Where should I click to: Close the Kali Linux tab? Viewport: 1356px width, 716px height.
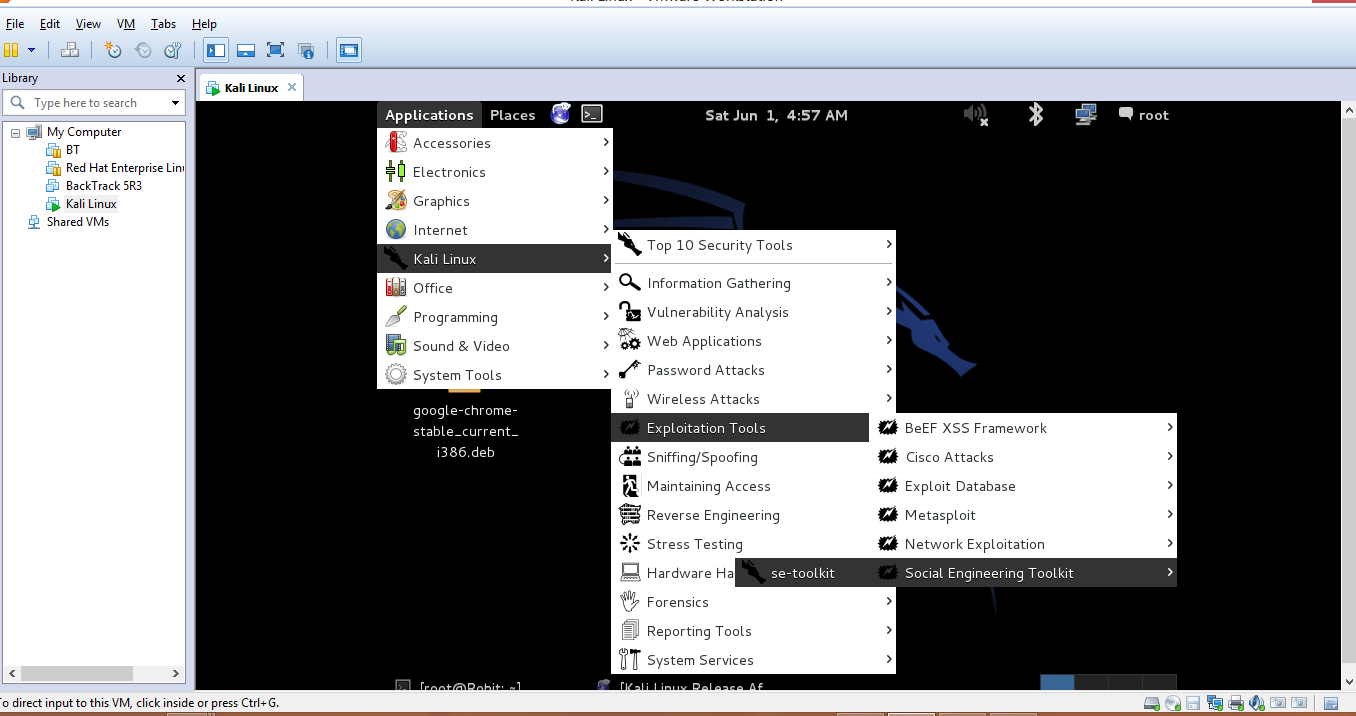coord(292,87)
